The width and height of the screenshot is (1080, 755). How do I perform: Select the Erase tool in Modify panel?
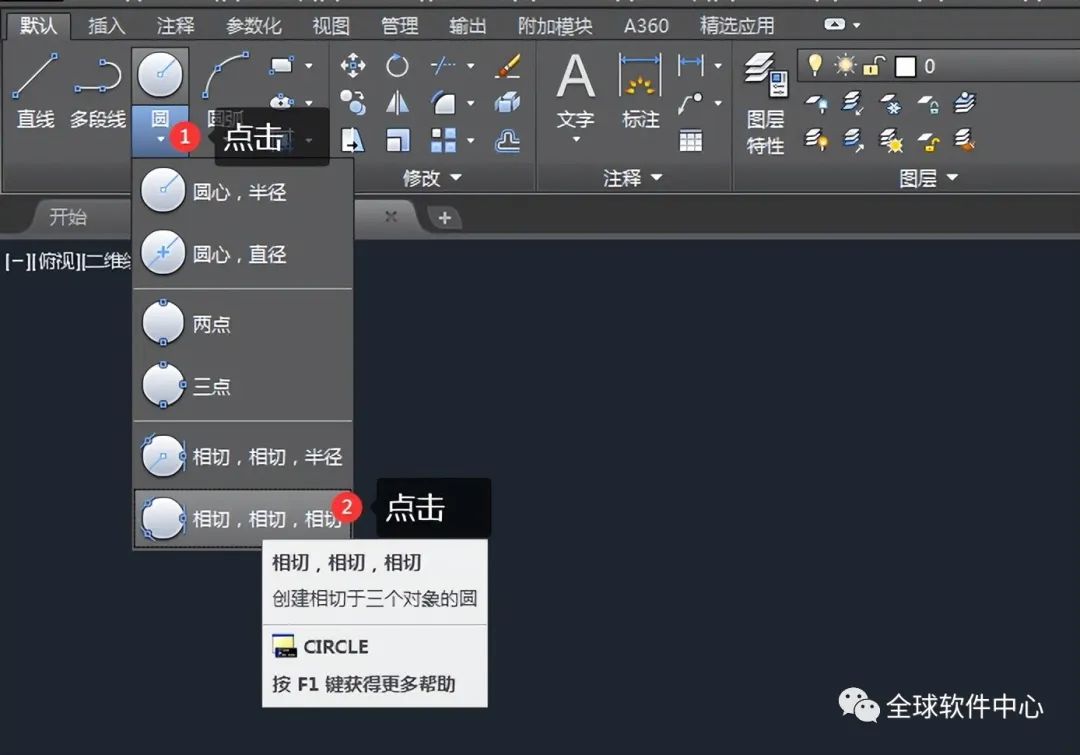[508, 65]
